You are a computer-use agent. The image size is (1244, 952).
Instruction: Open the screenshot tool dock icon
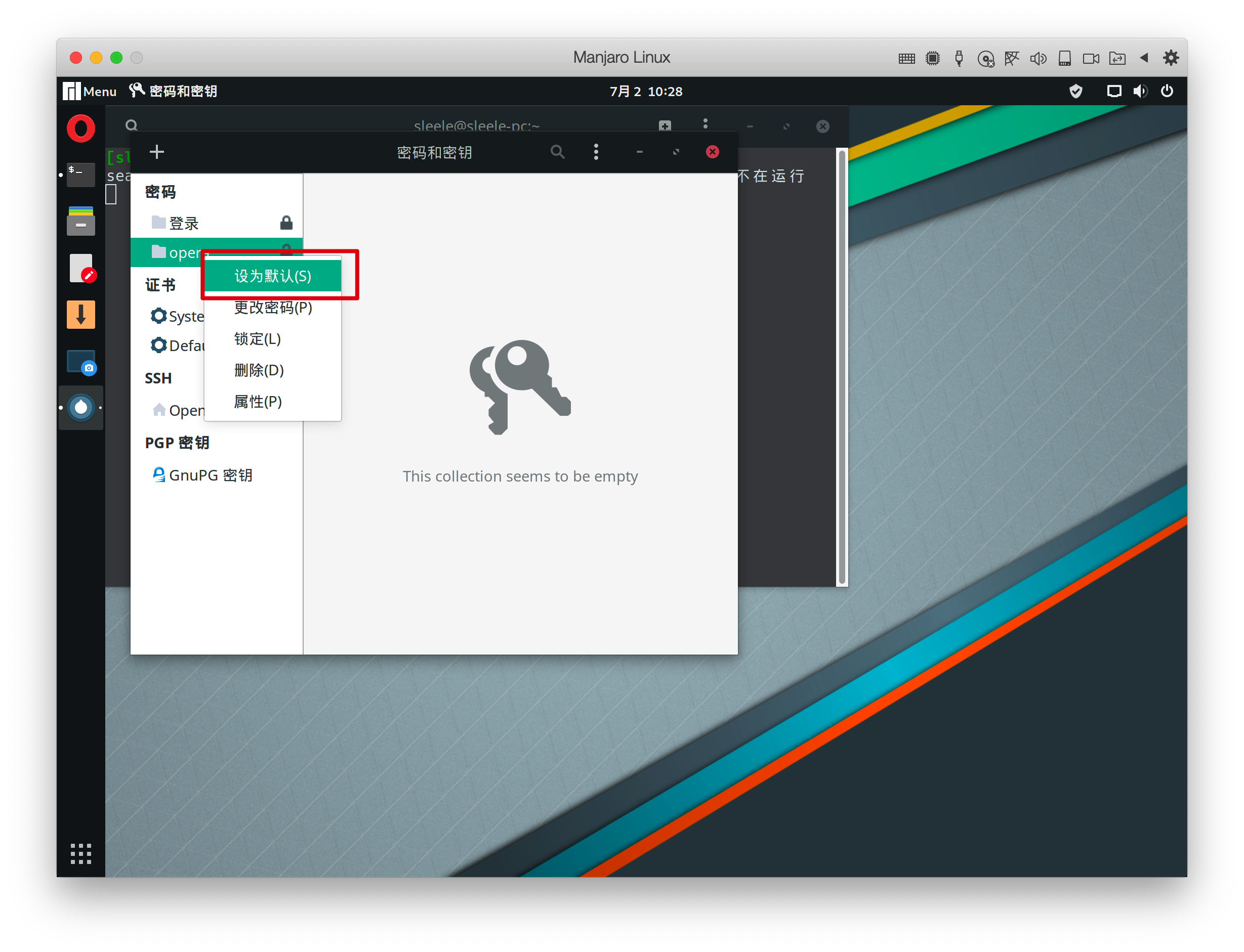[x=81, y=362]
